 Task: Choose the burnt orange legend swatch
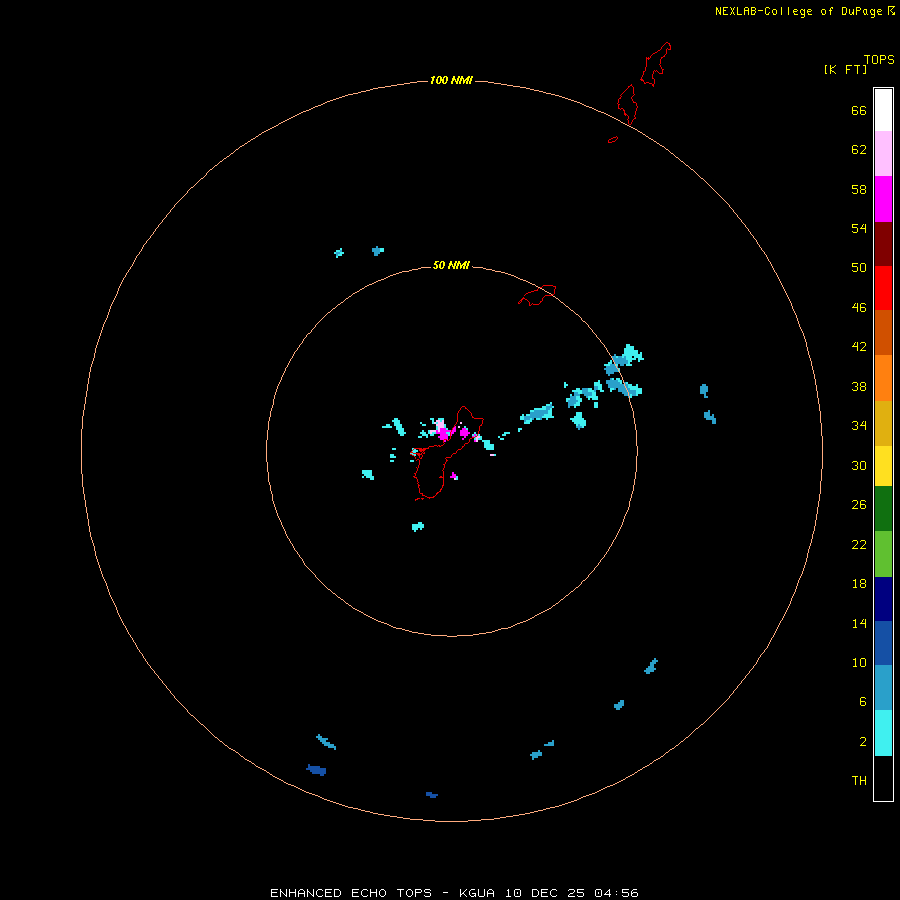pos(883,332)
